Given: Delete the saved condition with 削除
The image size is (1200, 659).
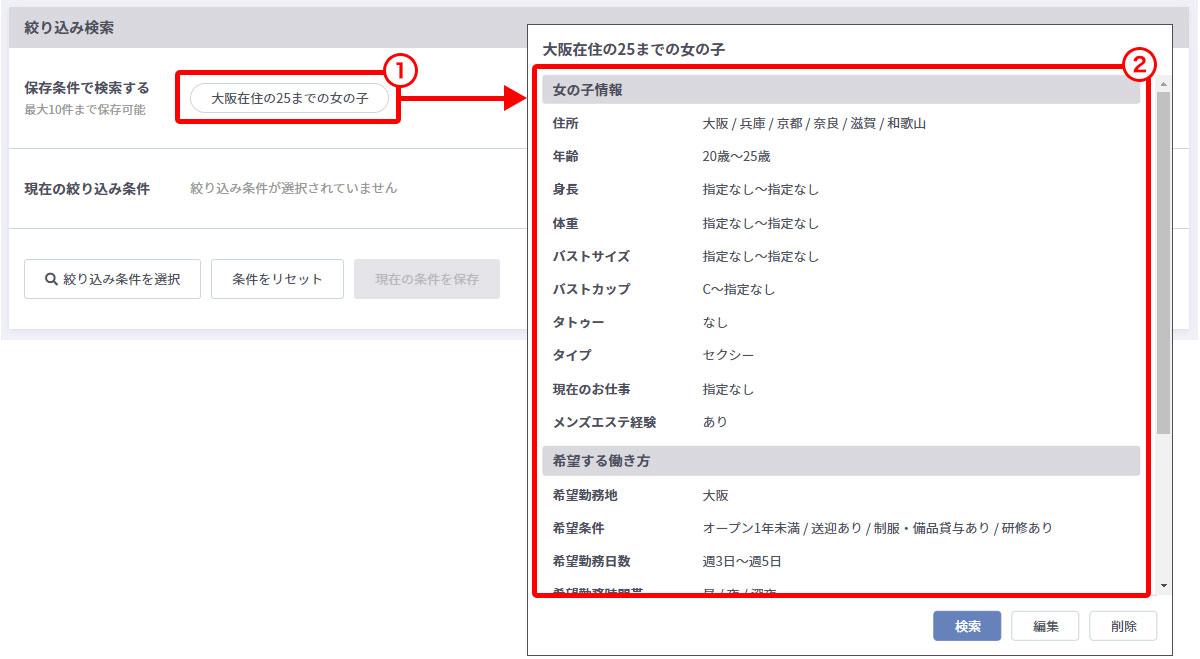Looking at the screenshot, I should (1123, 626).
